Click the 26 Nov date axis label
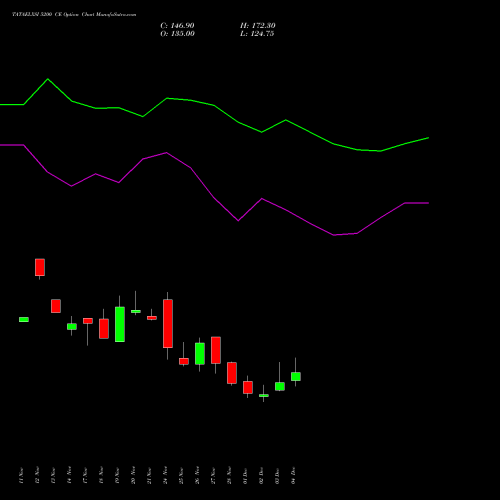The image size is (500, 500). point(197,476)
